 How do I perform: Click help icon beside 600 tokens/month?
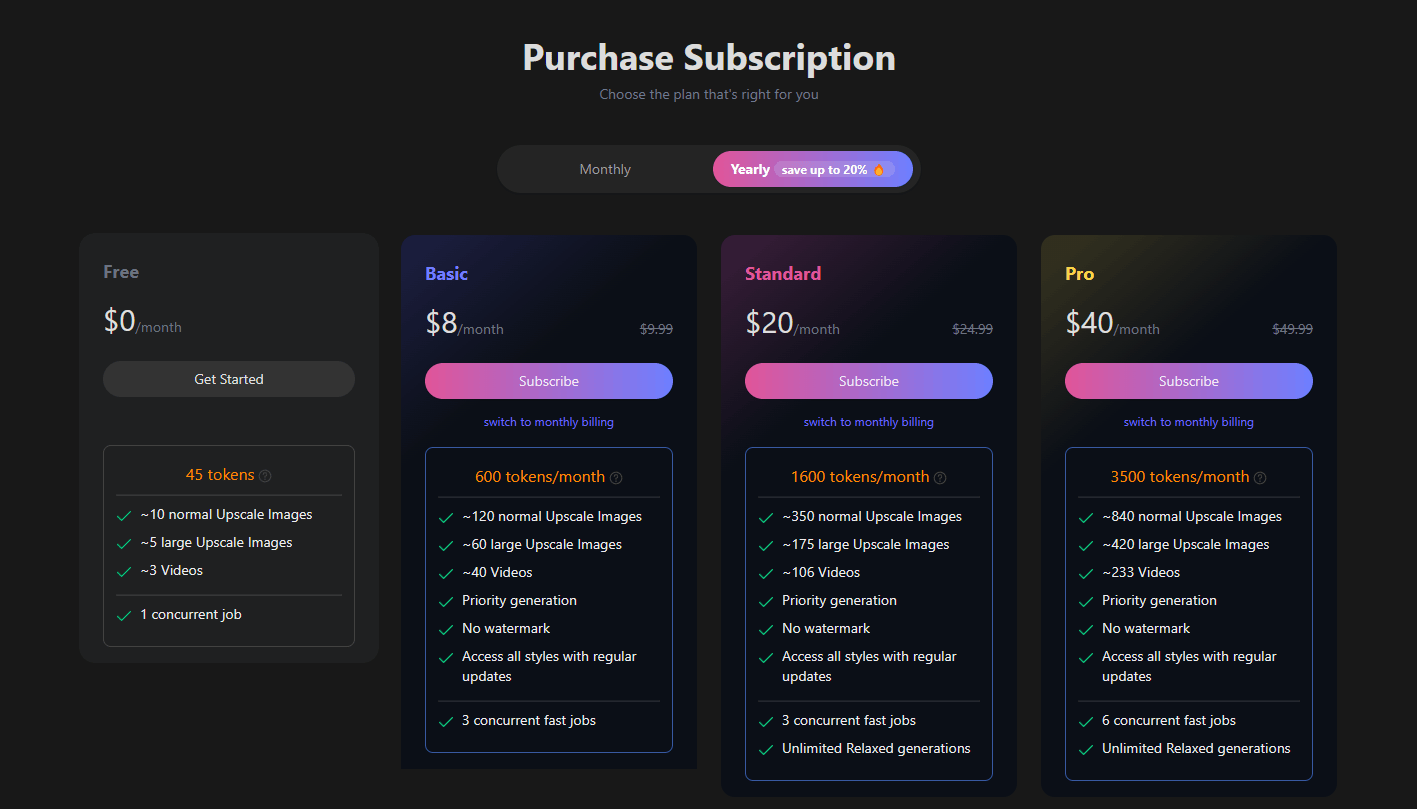coord(616,478)
